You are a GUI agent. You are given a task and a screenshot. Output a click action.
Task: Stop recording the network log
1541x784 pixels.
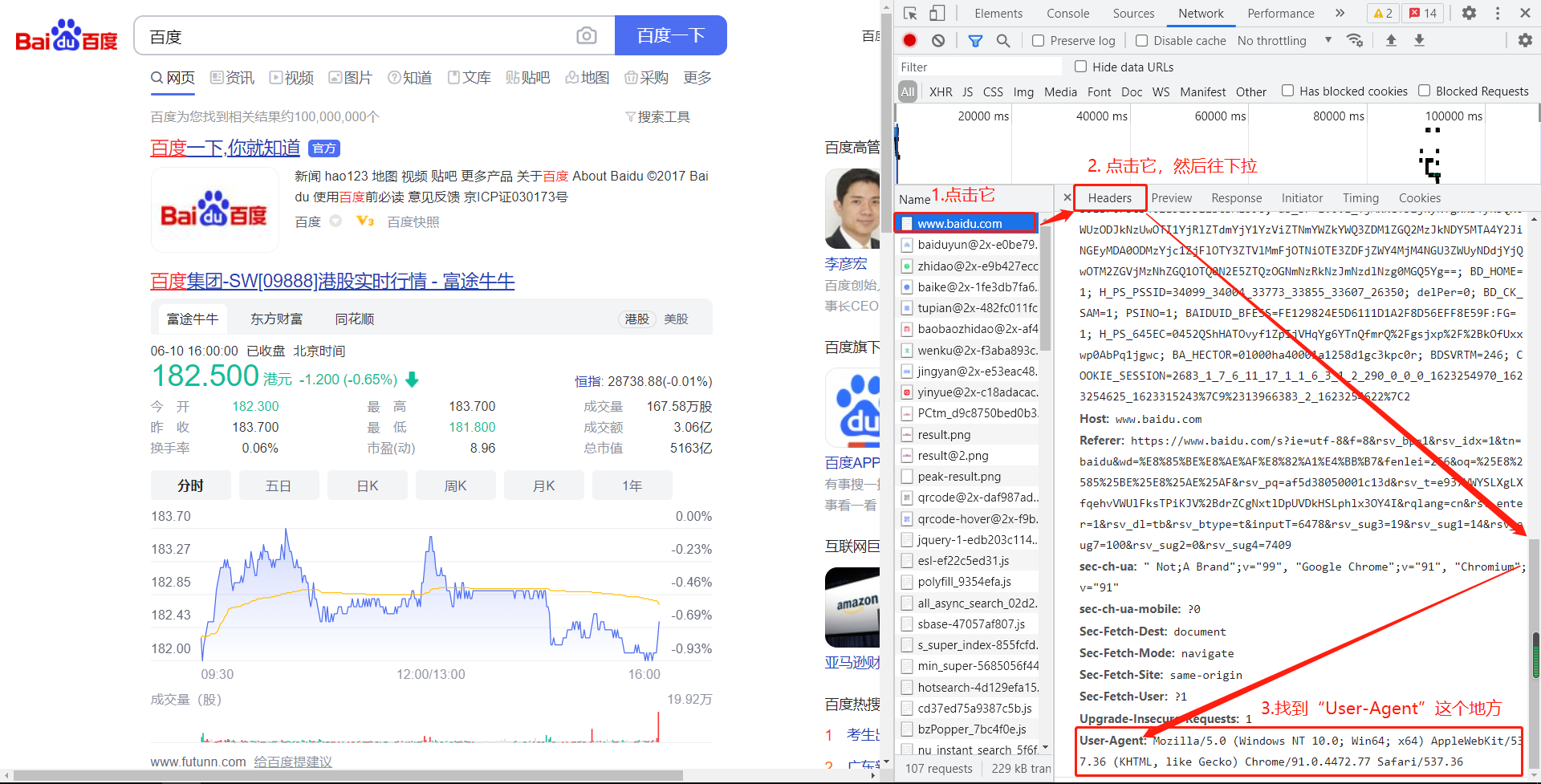910,40
